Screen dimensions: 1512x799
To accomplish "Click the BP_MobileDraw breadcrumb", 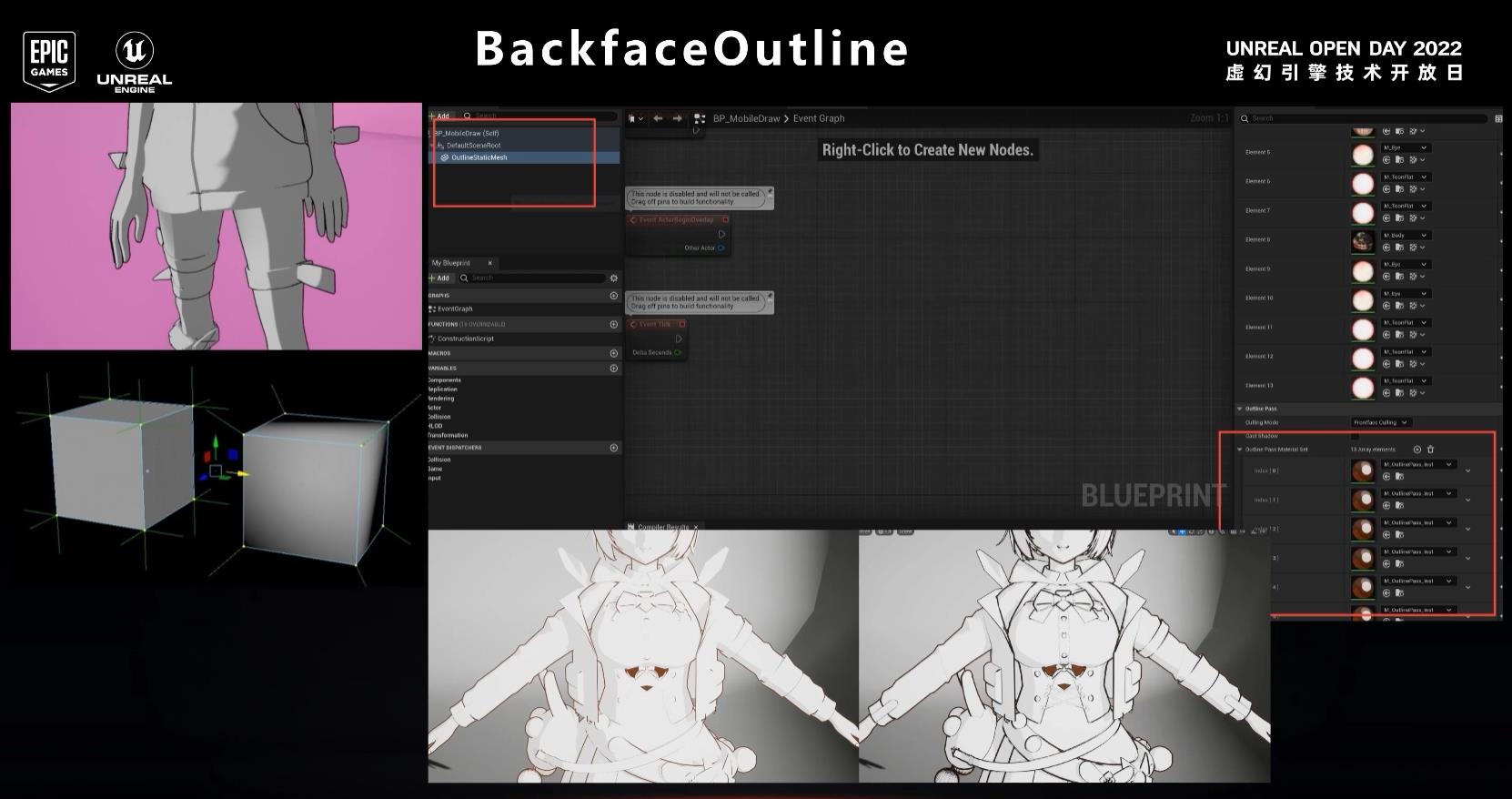I will coord(746,118).
